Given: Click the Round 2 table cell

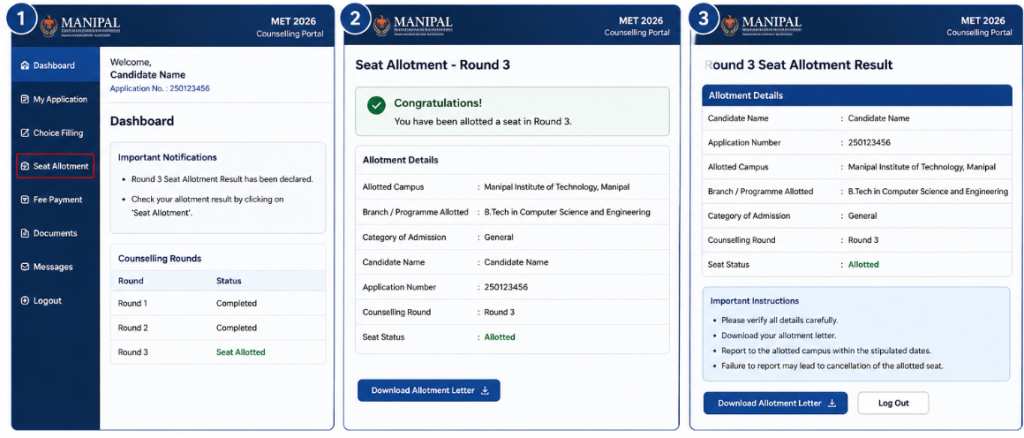Looking at the screenshot, I should (x=133, y=328).
